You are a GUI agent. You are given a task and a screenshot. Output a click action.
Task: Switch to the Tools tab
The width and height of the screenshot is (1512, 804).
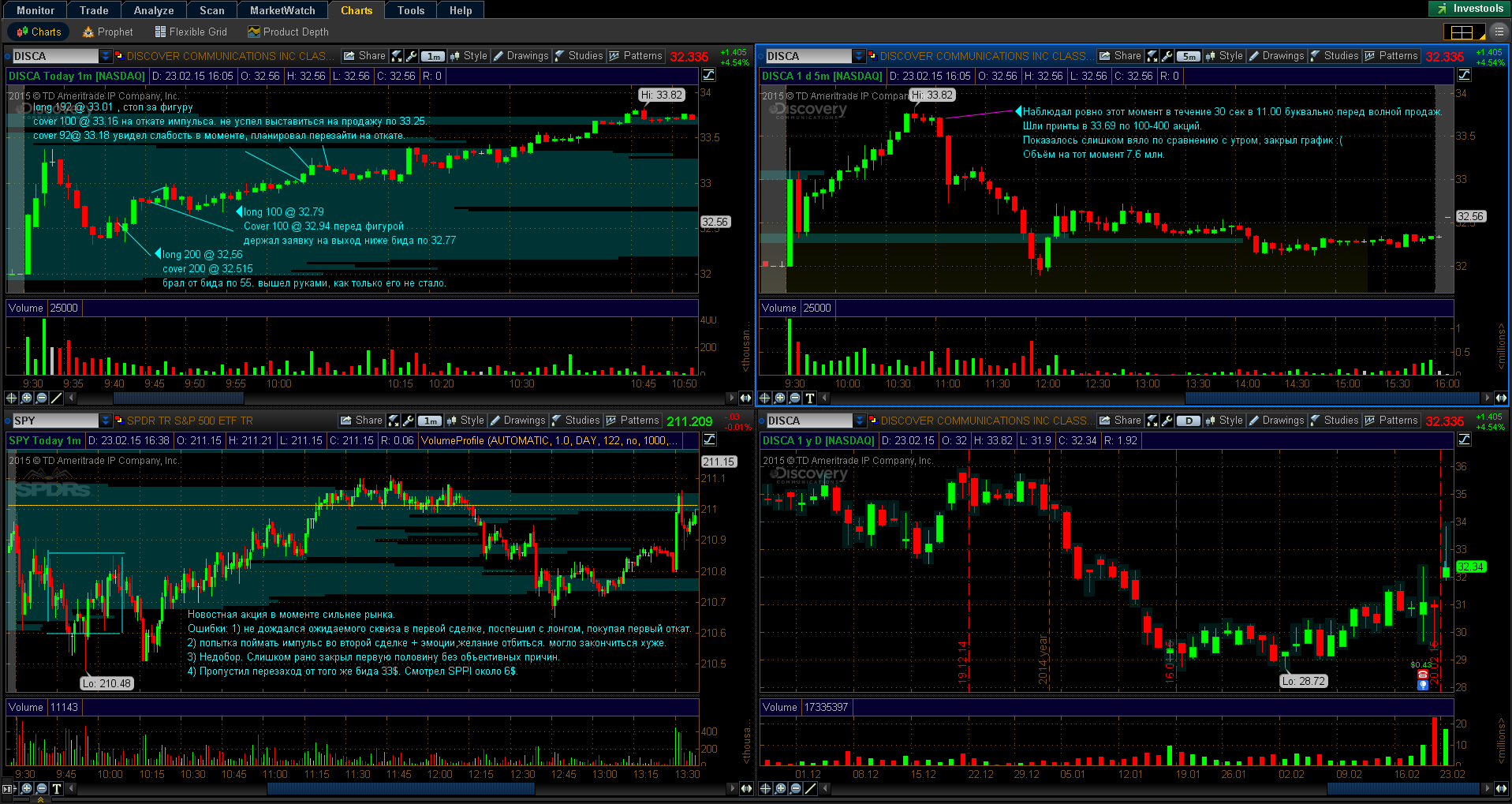pos(411,10)
